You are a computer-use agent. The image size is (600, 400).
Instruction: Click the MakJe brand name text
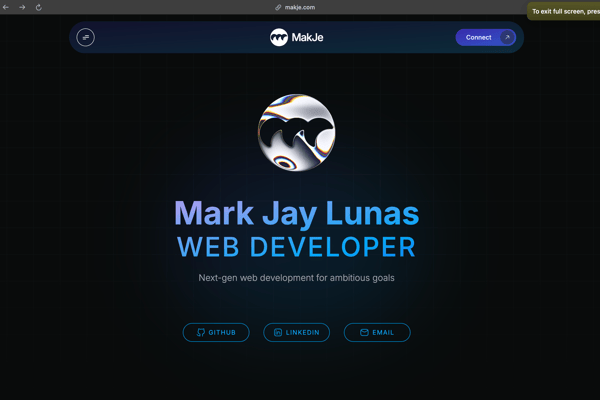point(308,38)
